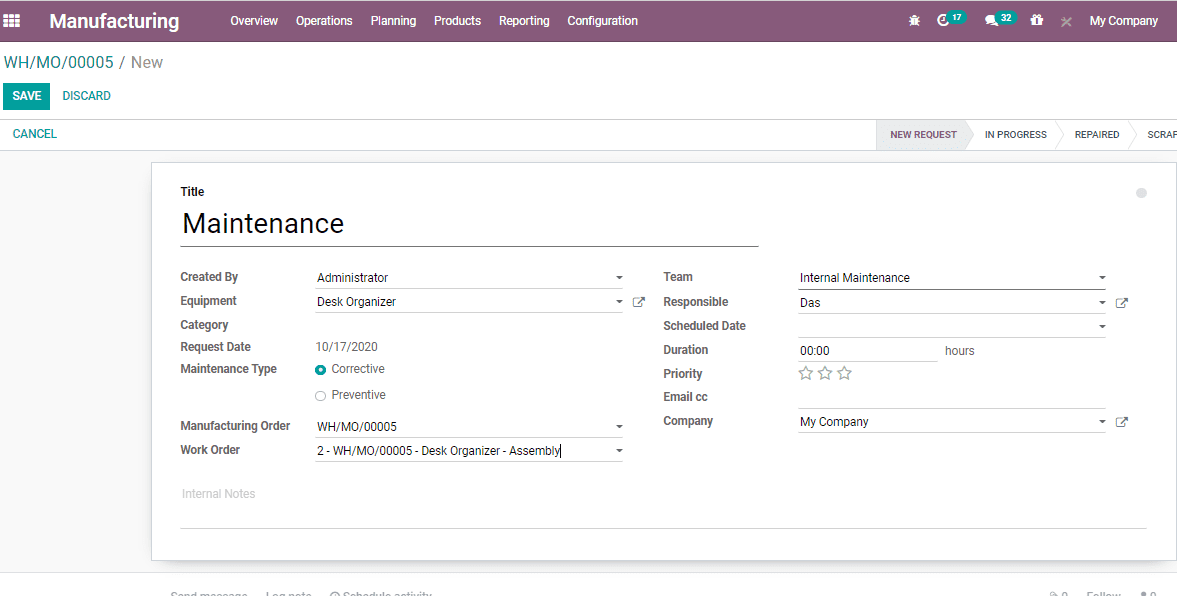Open My Company record via external link icon
Viewport: 1177px width, 596px height.
(1122, 421)
